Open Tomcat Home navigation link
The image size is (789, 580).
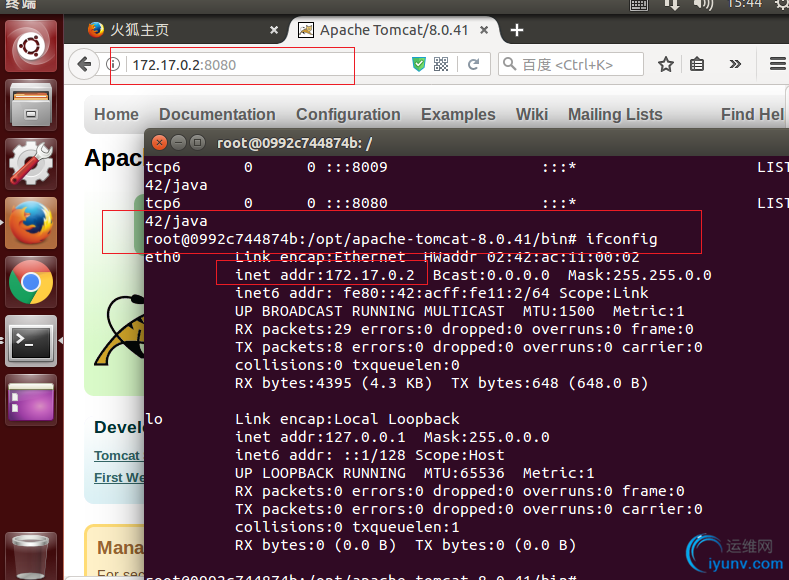(x=116, y=115)
